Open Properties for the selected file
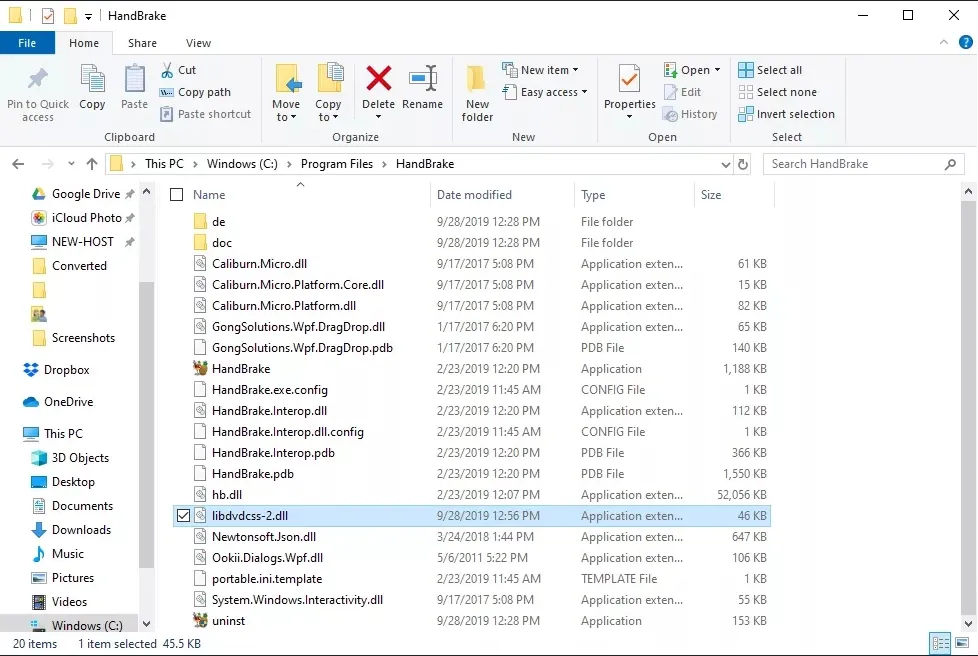The width and height of the screenshot is (978, 656). (629, 91)
